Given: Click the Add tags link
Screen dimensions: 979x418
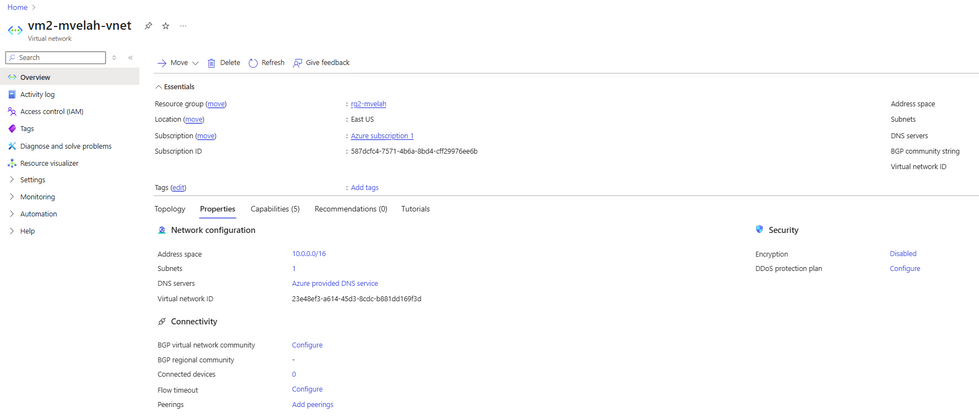Looking at the screenshot, I should (365, 187).
